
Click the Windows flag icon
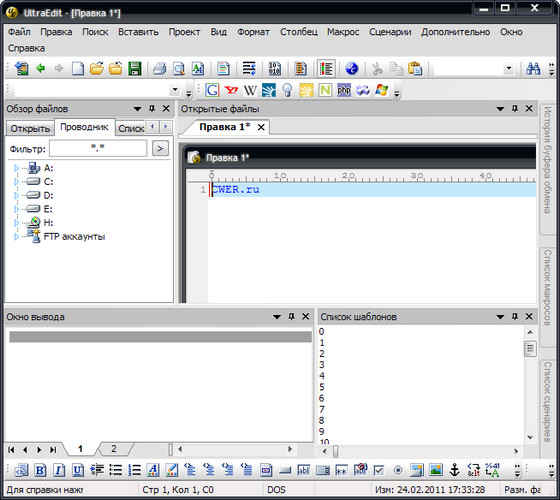pos(381,90)
